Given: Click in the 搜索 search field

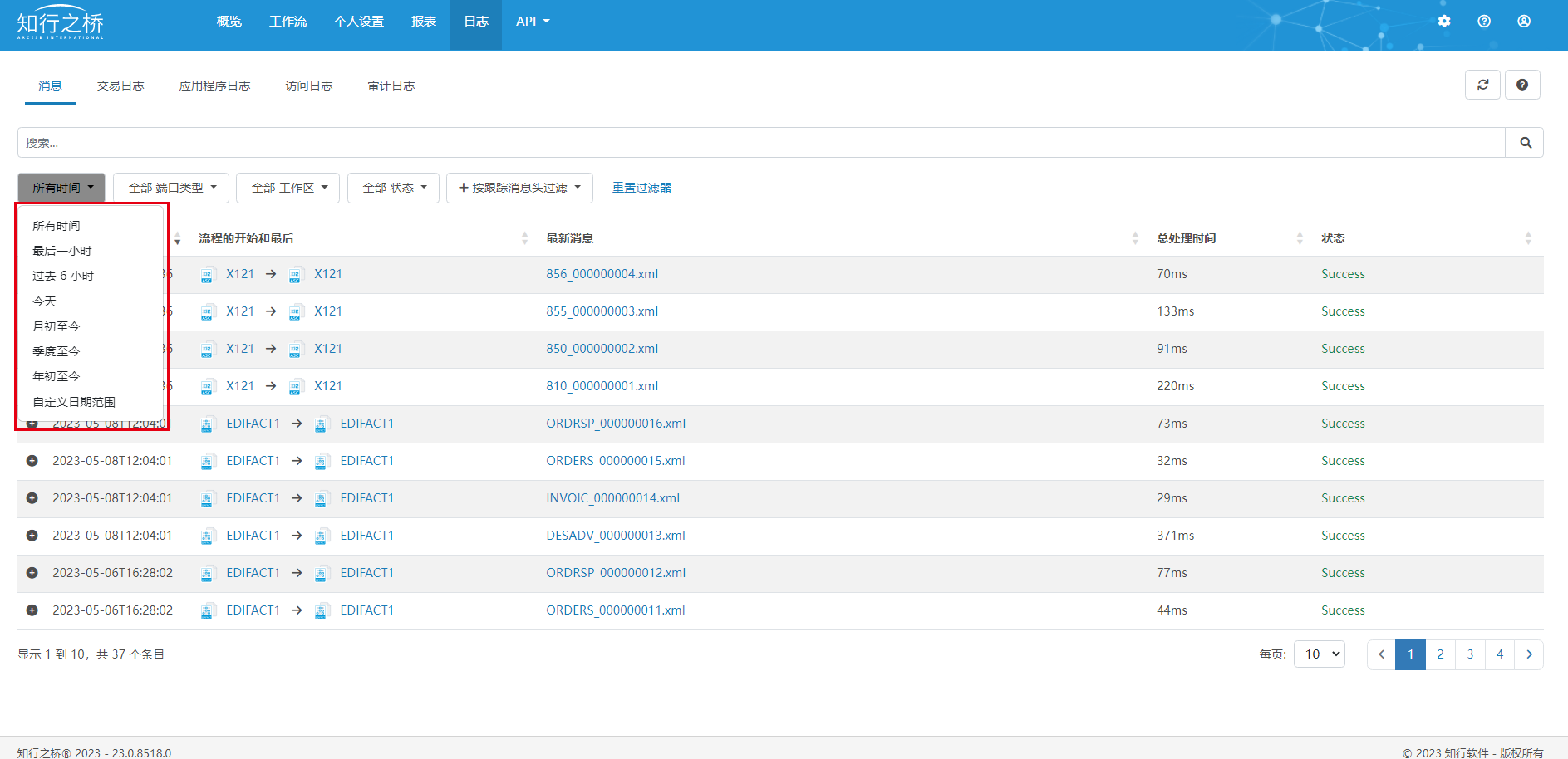Looking at the screenshot, I should point(761,143).
